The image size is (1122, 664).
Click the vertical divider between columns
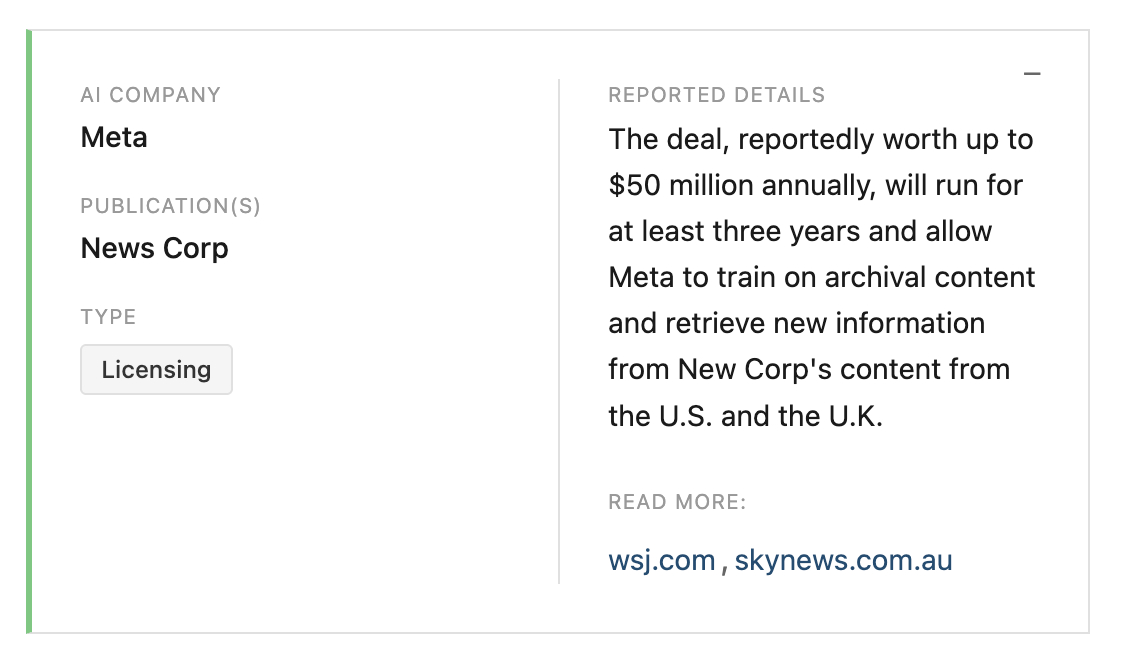click(559, 331)
